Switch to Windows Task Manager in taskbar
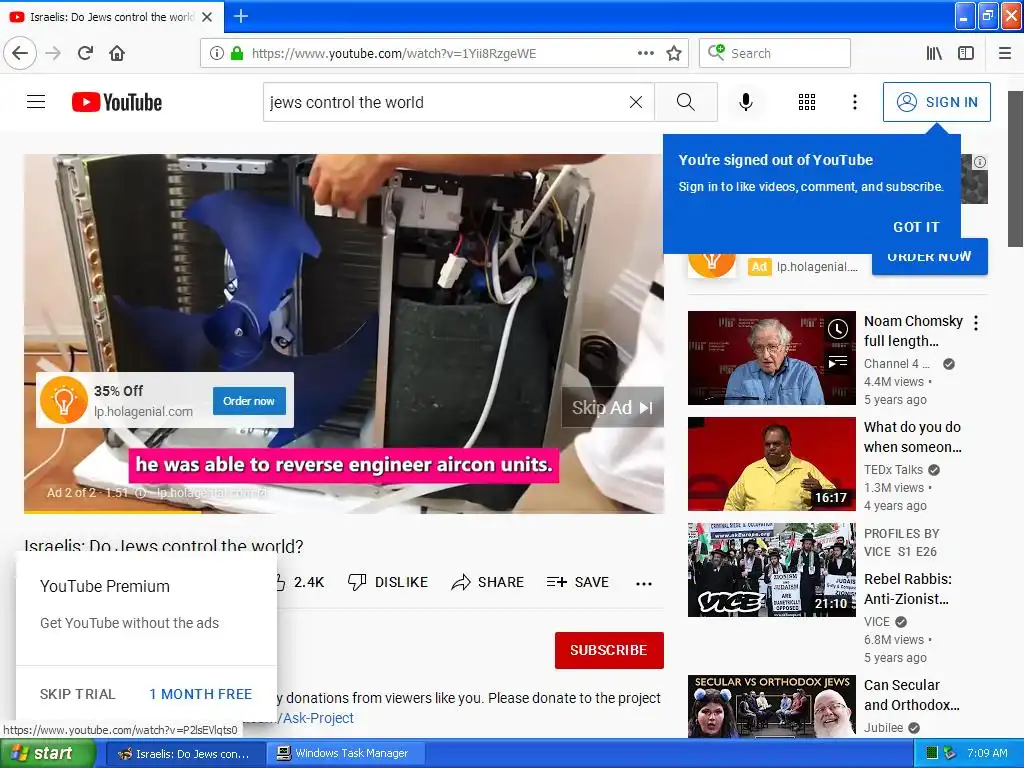This screenshot has height=768, width=1024. pos(346,753)
